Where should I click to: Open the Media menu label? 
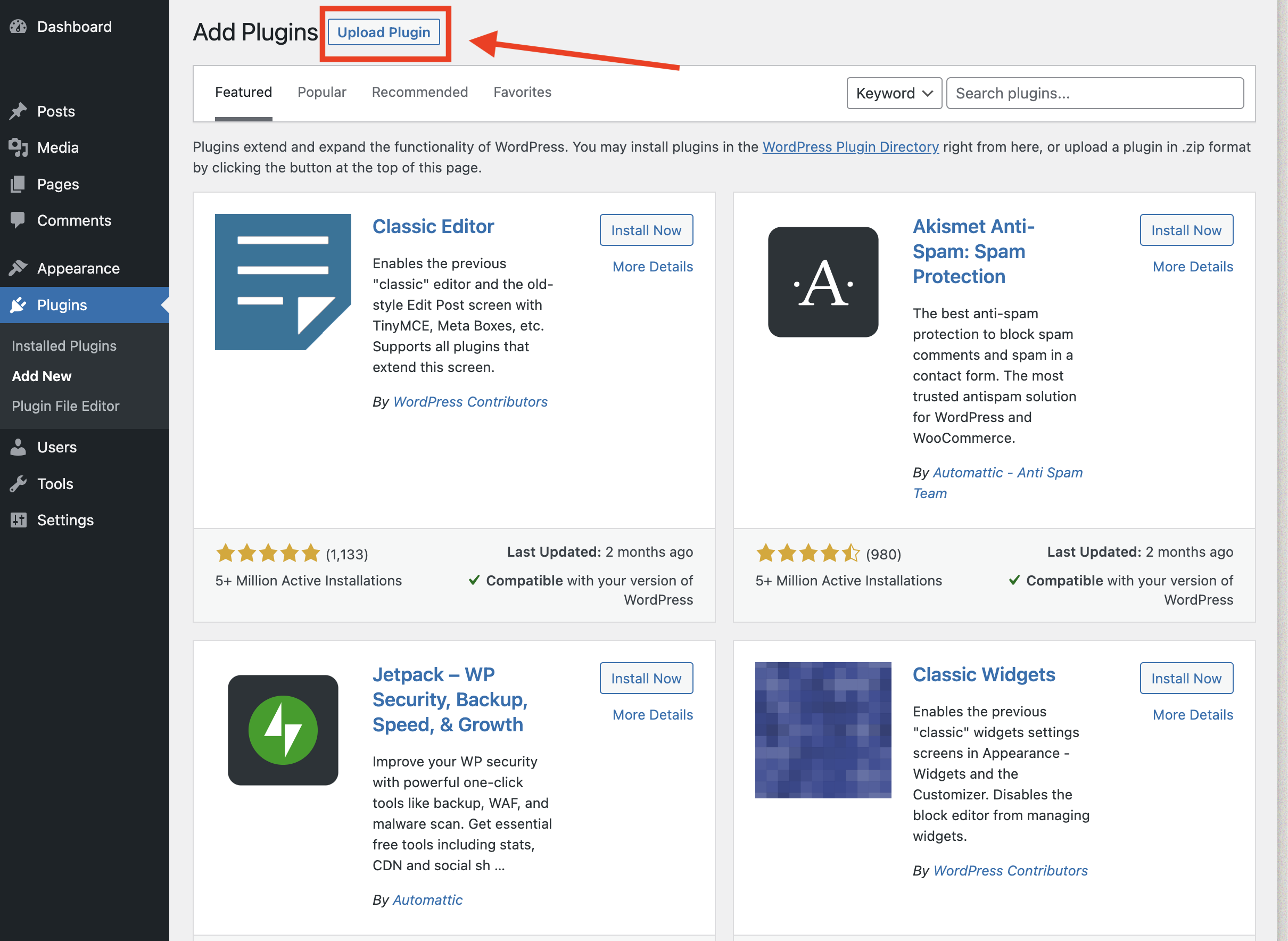[x=57, y=147]
